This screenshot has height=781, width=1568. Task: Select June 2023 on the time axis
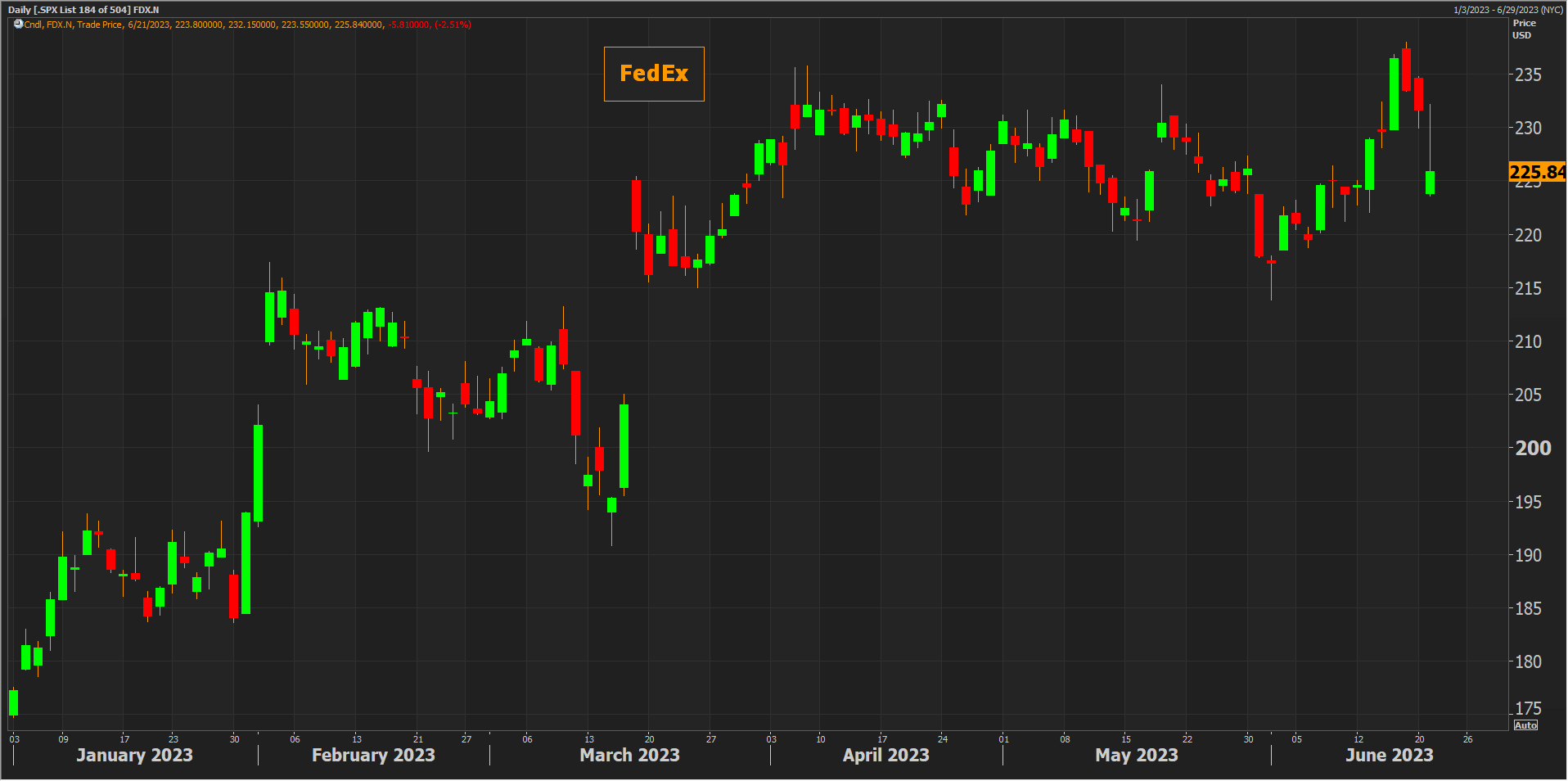click(1389, 755)
